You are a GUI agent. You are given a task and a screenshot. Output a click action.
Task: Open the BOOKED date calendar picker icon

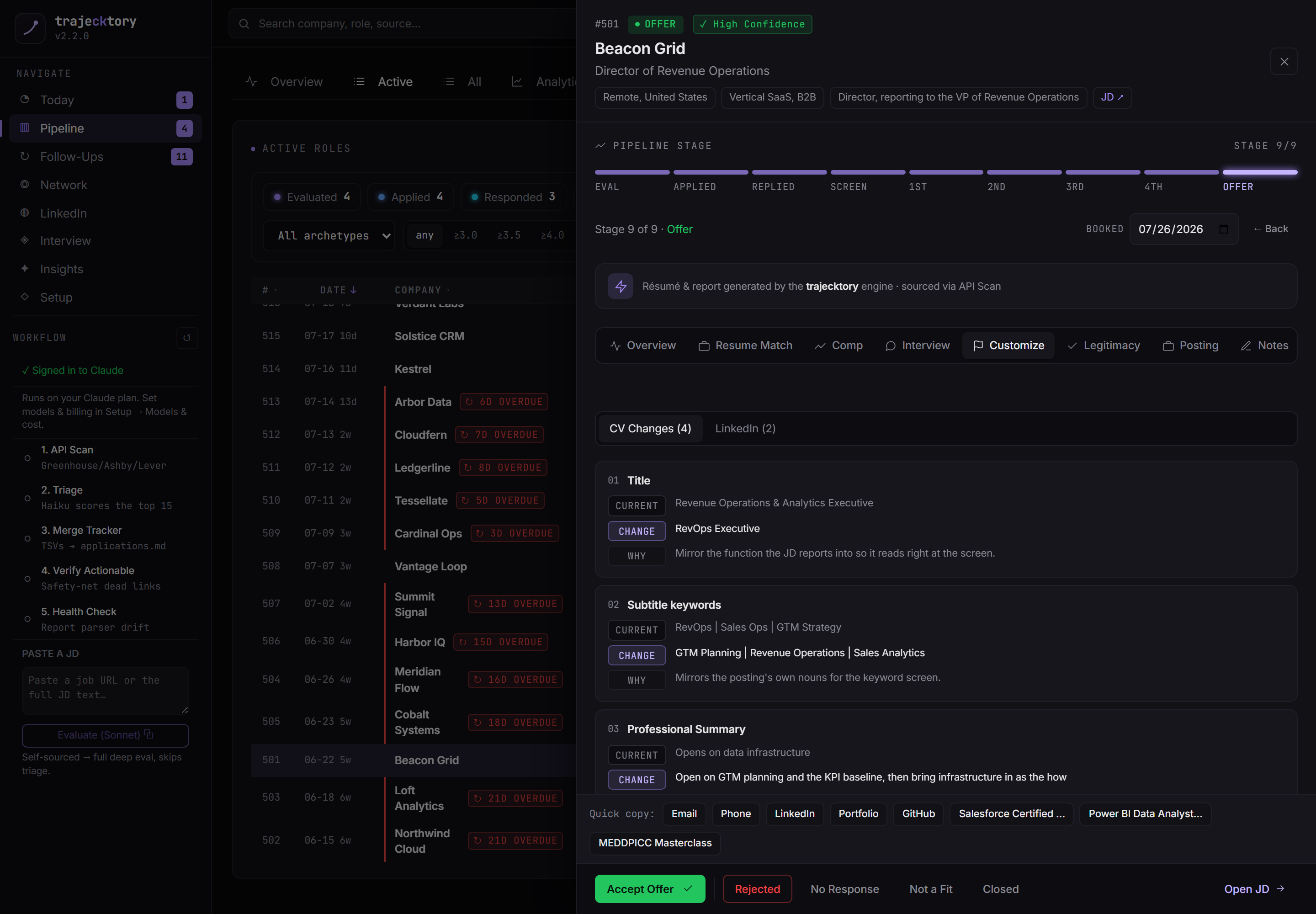1224,229
